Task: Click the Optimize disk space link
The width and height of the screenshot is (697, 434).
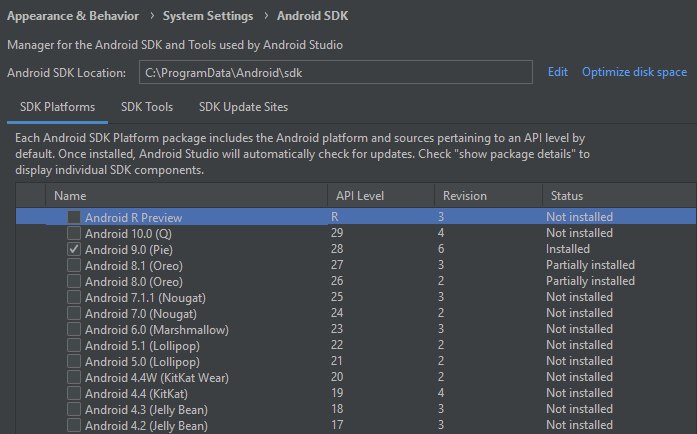Action: pos(634,72)
